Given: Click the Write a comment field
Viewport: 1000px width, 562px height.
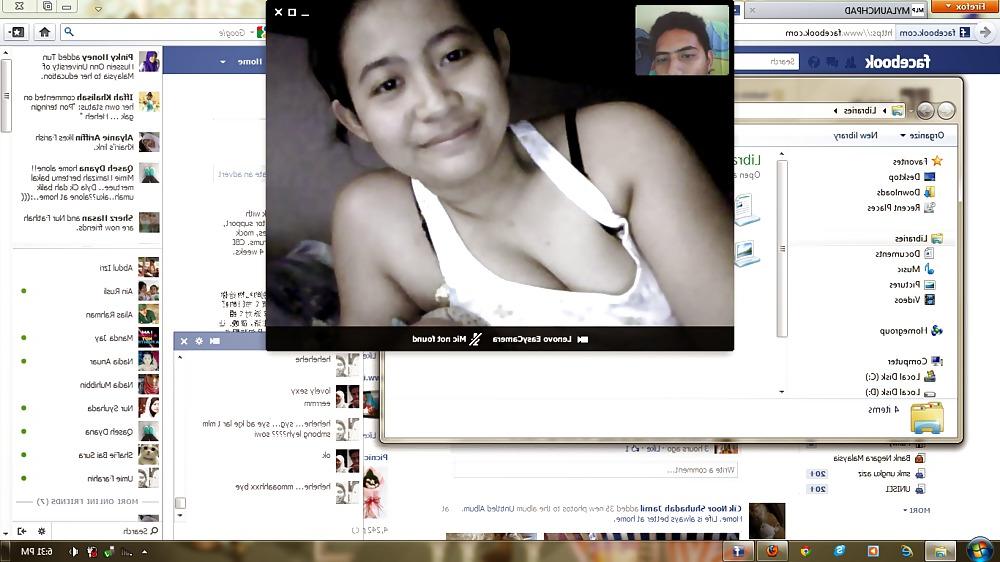Looking at the screenshot, I should point(596,470).
